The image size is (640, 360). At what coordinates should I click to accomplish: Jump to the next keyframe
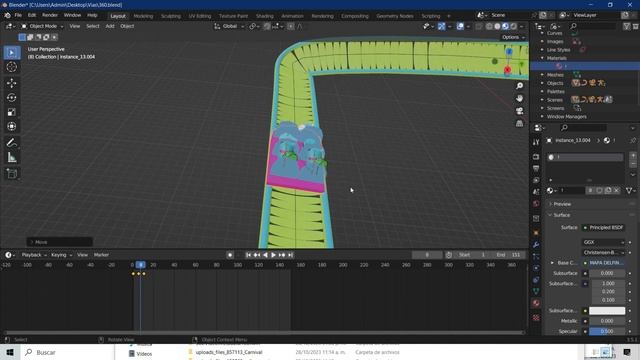[282, 255]
